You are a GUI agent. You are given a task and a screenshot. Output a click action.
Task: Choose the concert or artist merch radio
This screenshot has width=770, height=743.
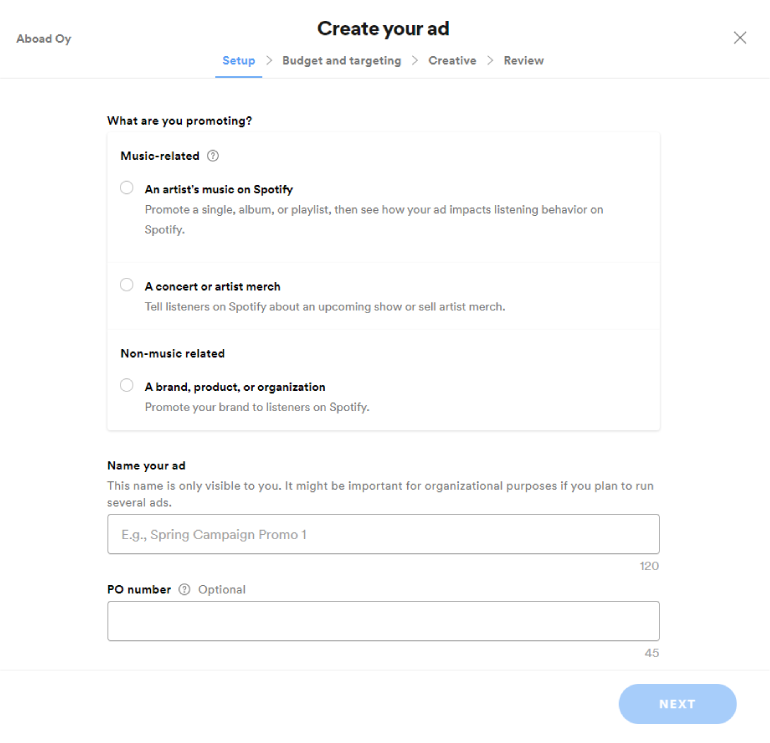127,285
